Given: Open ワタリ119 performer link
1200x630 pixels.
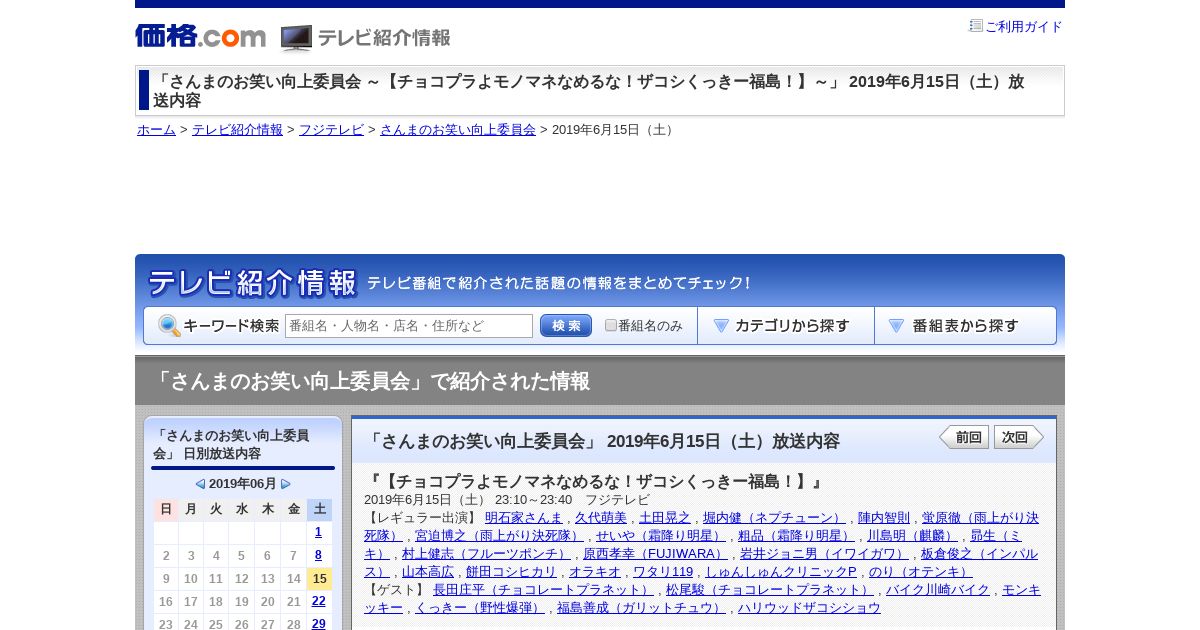Looking at the screenshot, I should point(663,571).
